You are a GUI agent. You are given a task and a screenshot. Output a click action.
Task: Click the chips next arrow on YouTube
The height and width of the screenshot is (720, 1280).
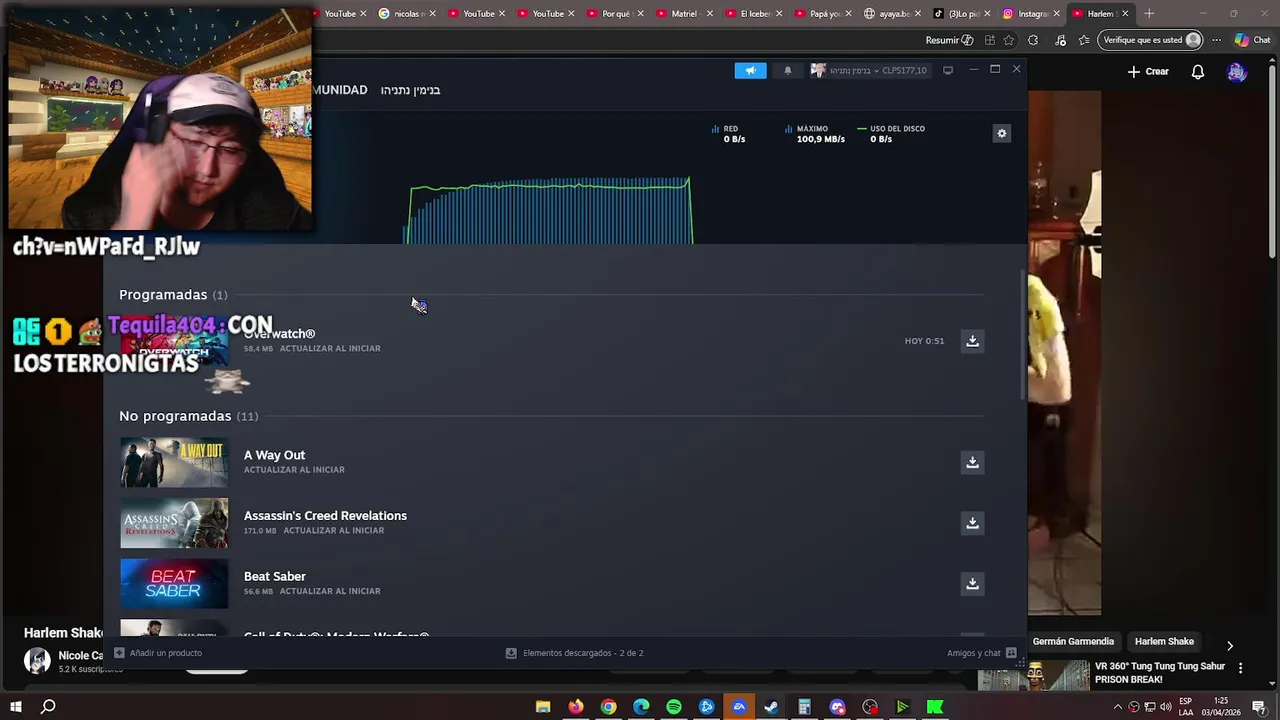[1230, 645]
